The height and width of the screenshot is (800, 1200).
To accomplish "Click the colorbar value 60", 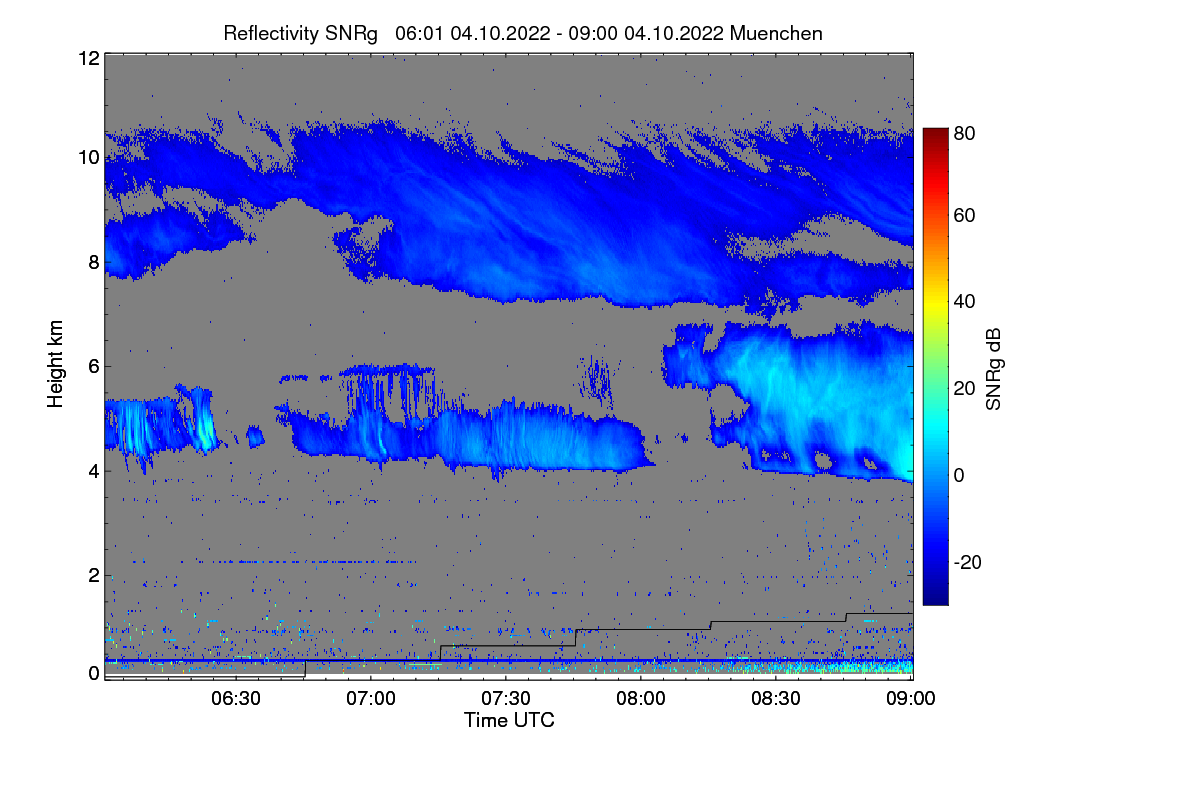I will (x=965, y=215).
